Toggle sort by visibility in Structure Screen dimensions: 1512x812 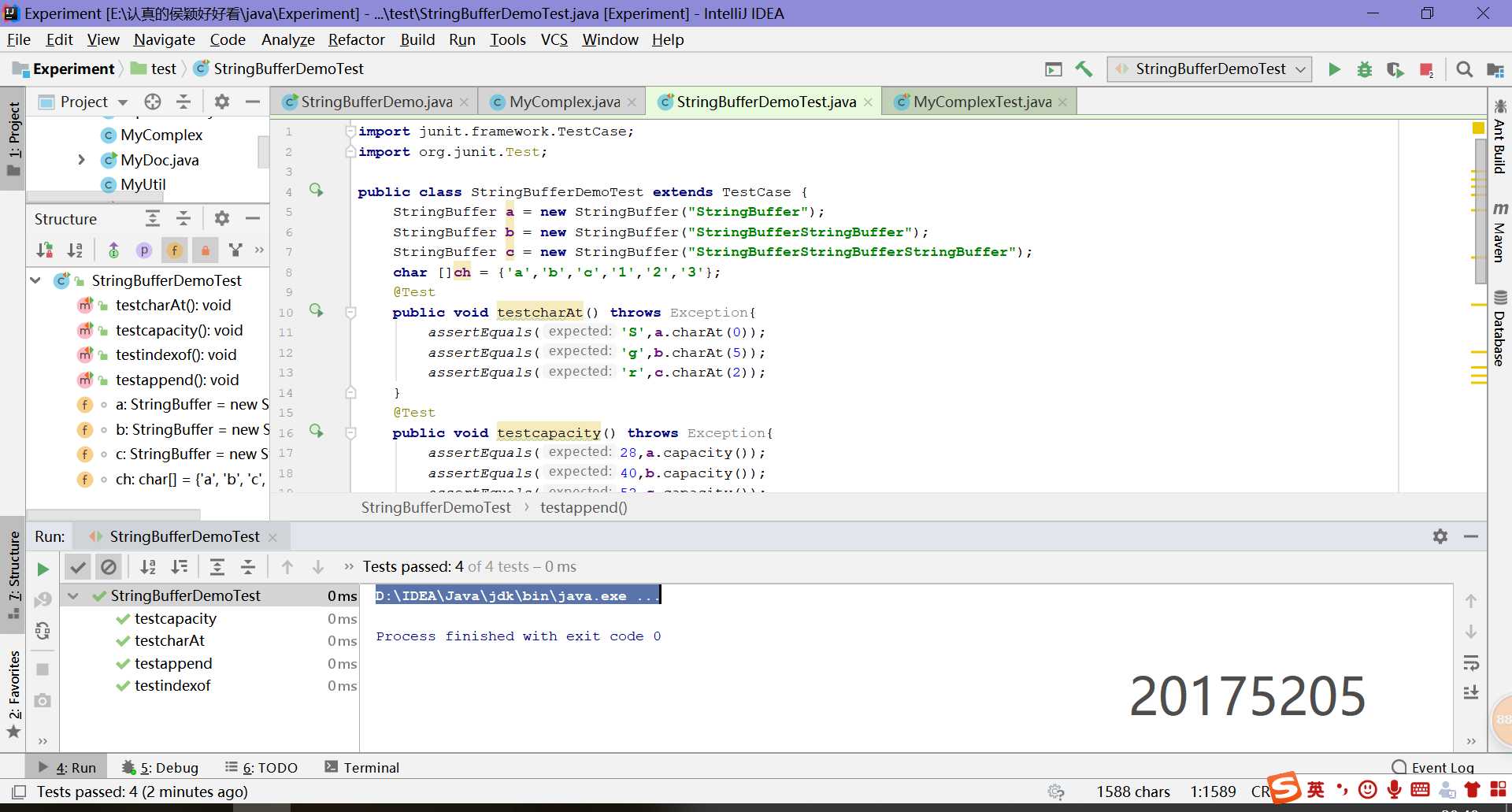(45, 250)
